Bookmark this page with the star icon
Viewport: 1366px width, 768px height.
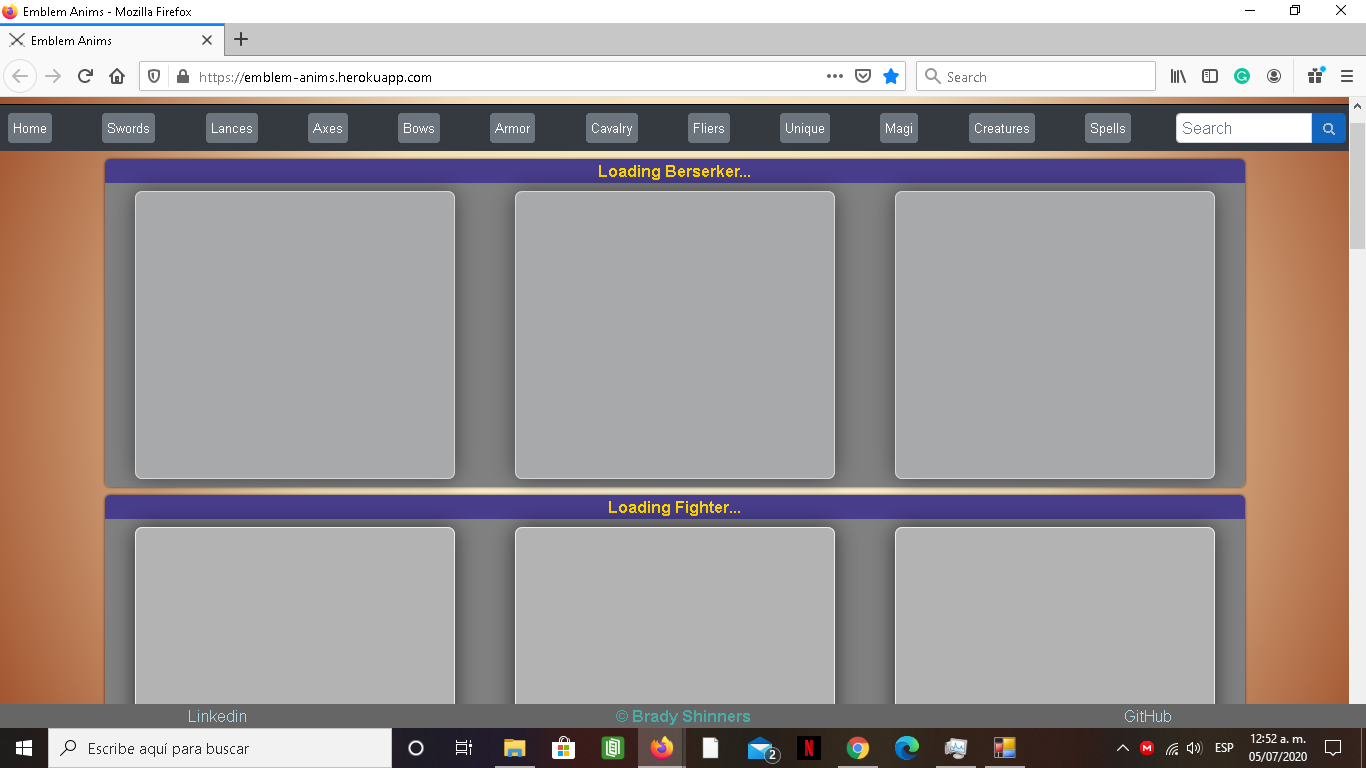tap(891, 77)
